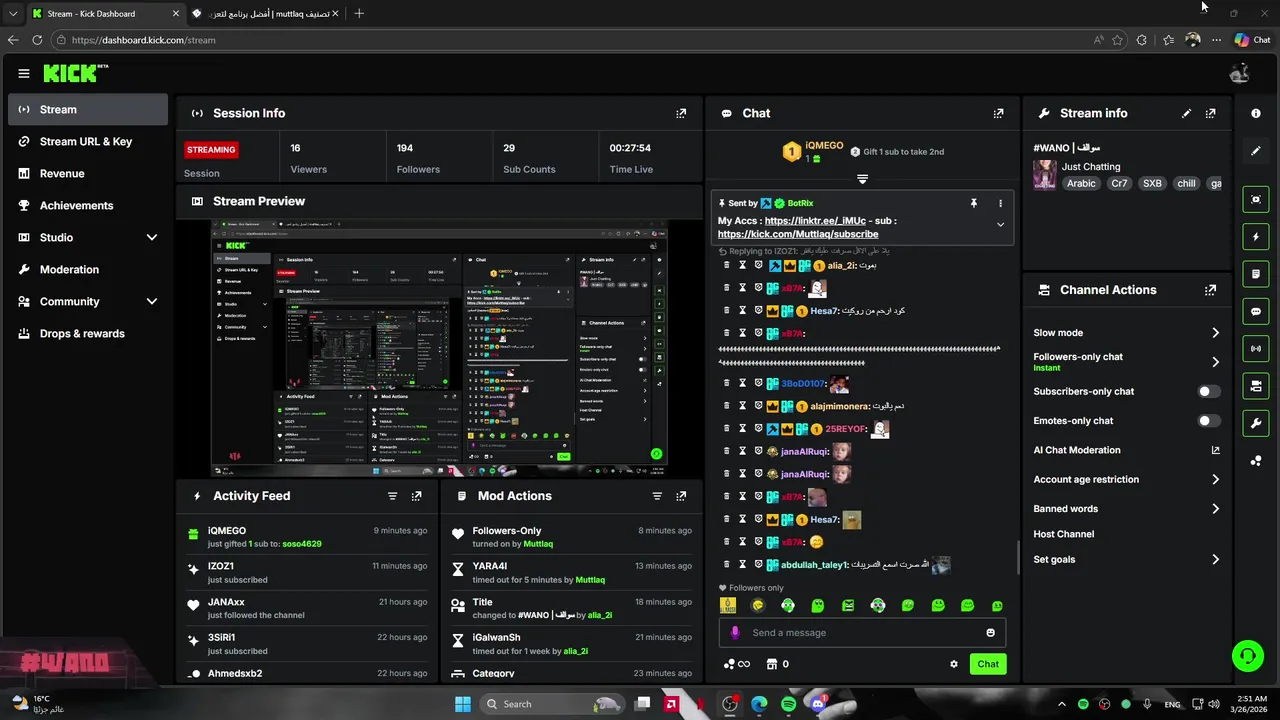Toggle Subscribers-only chat switch
The height and width of the screenshot is (720, 1280).
1209,392
